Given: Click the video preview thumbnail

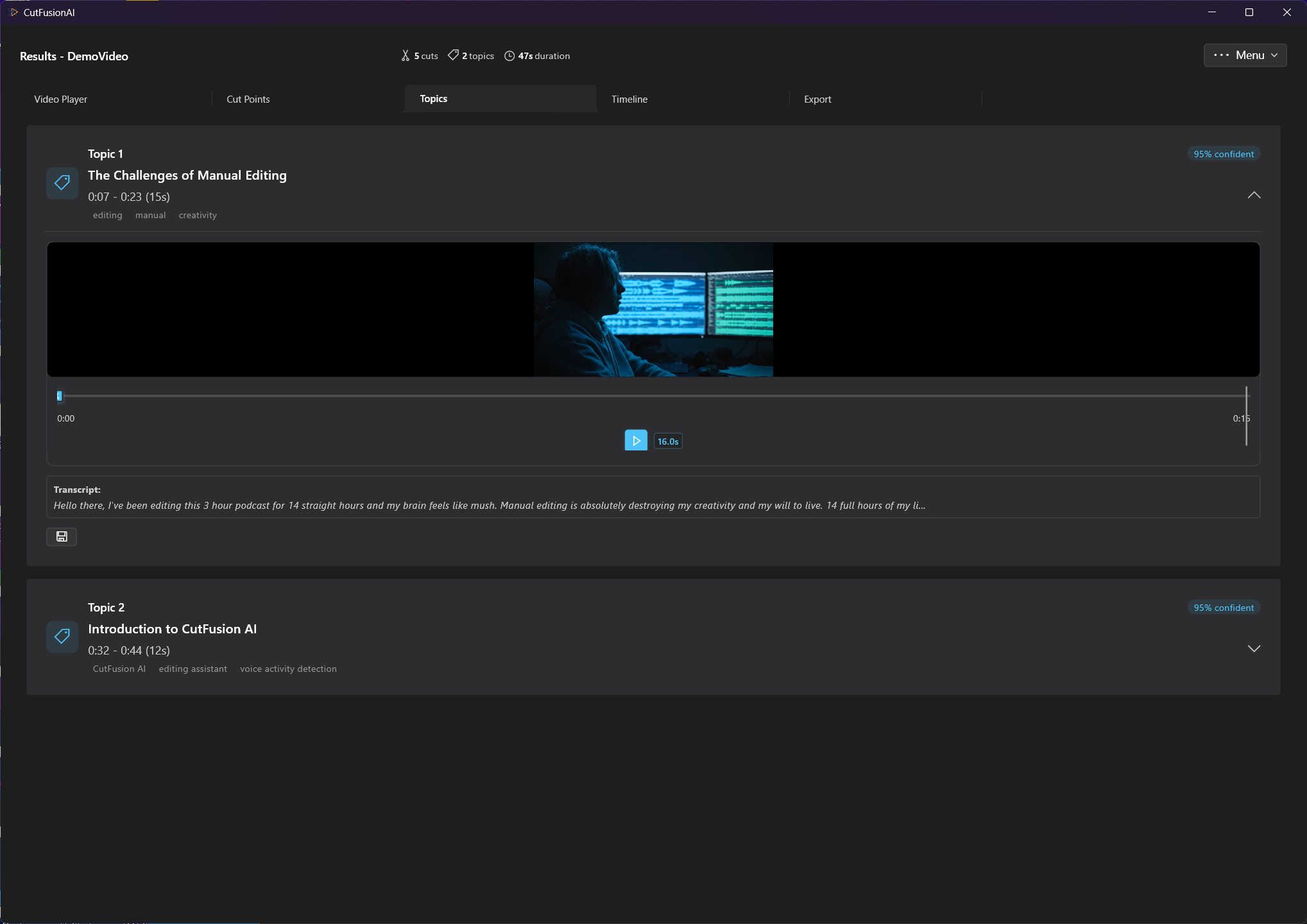Looking at the screenshot, I should tap(653, 309).
